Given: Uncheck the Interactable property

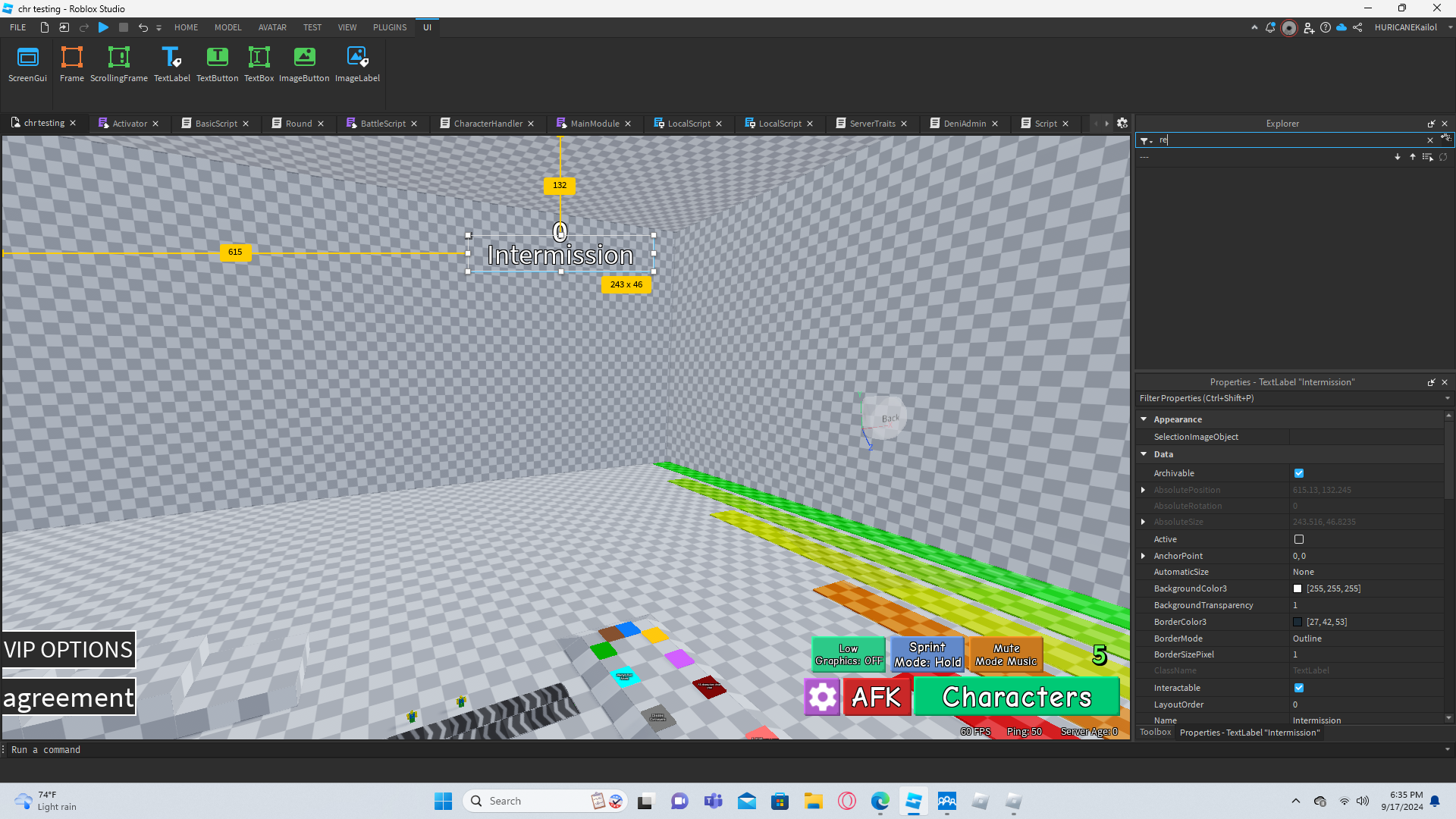Looking at the screenshot, I should (x=1299, y=688).
